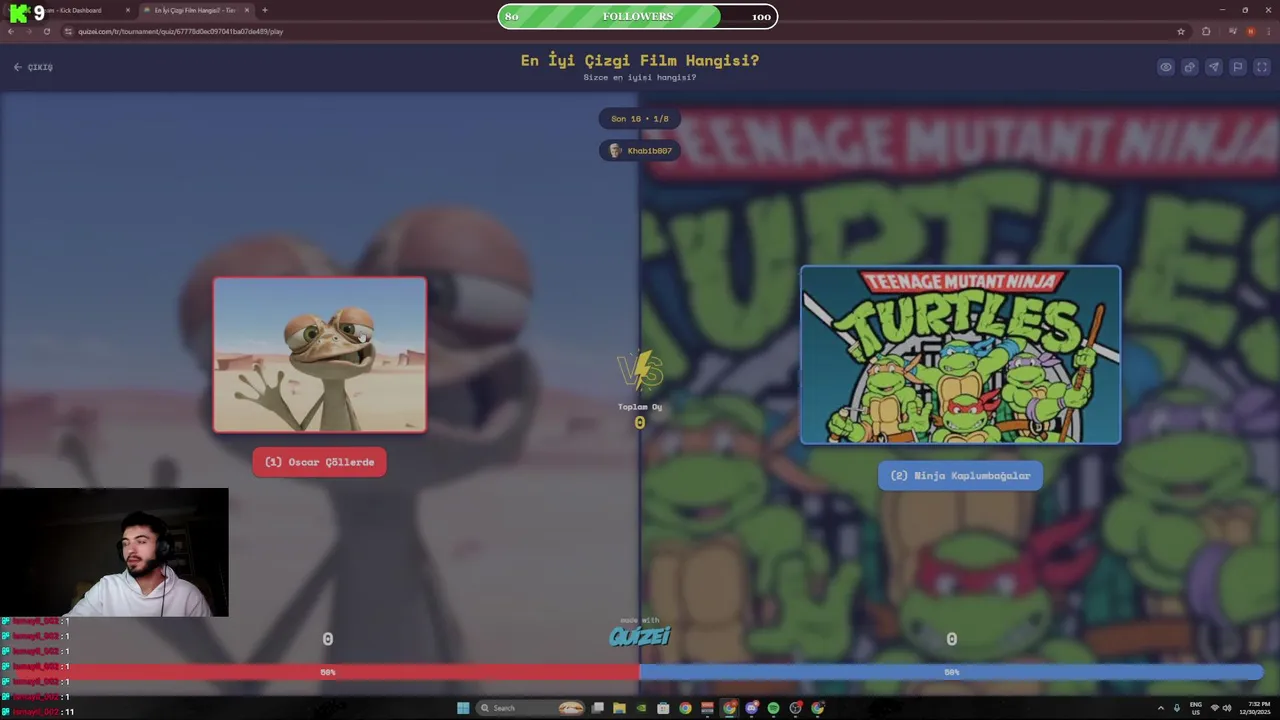Screen dimensions: 1280x720
Task: Click the red vote progress bar
Action: click(320, 672)
